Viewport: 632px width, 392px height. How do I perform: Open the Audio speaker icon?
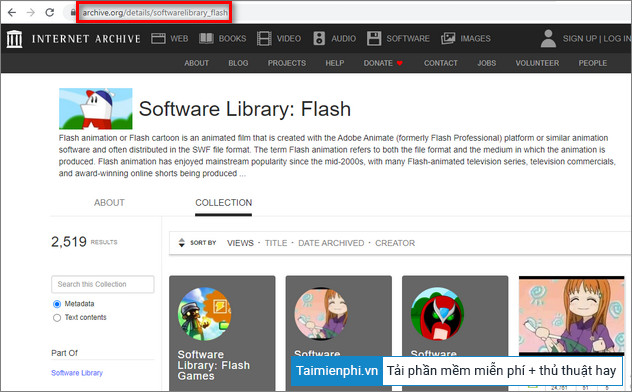coord(319,39)
